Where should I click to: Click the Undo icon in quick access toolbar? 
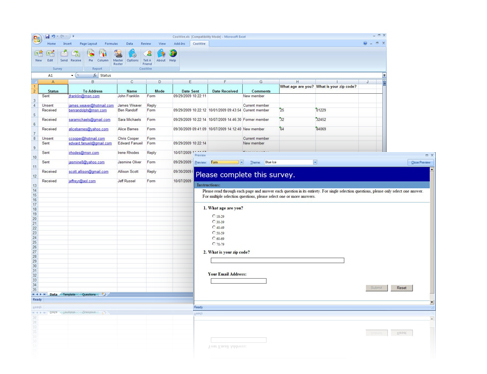click(x=53, y=36)
